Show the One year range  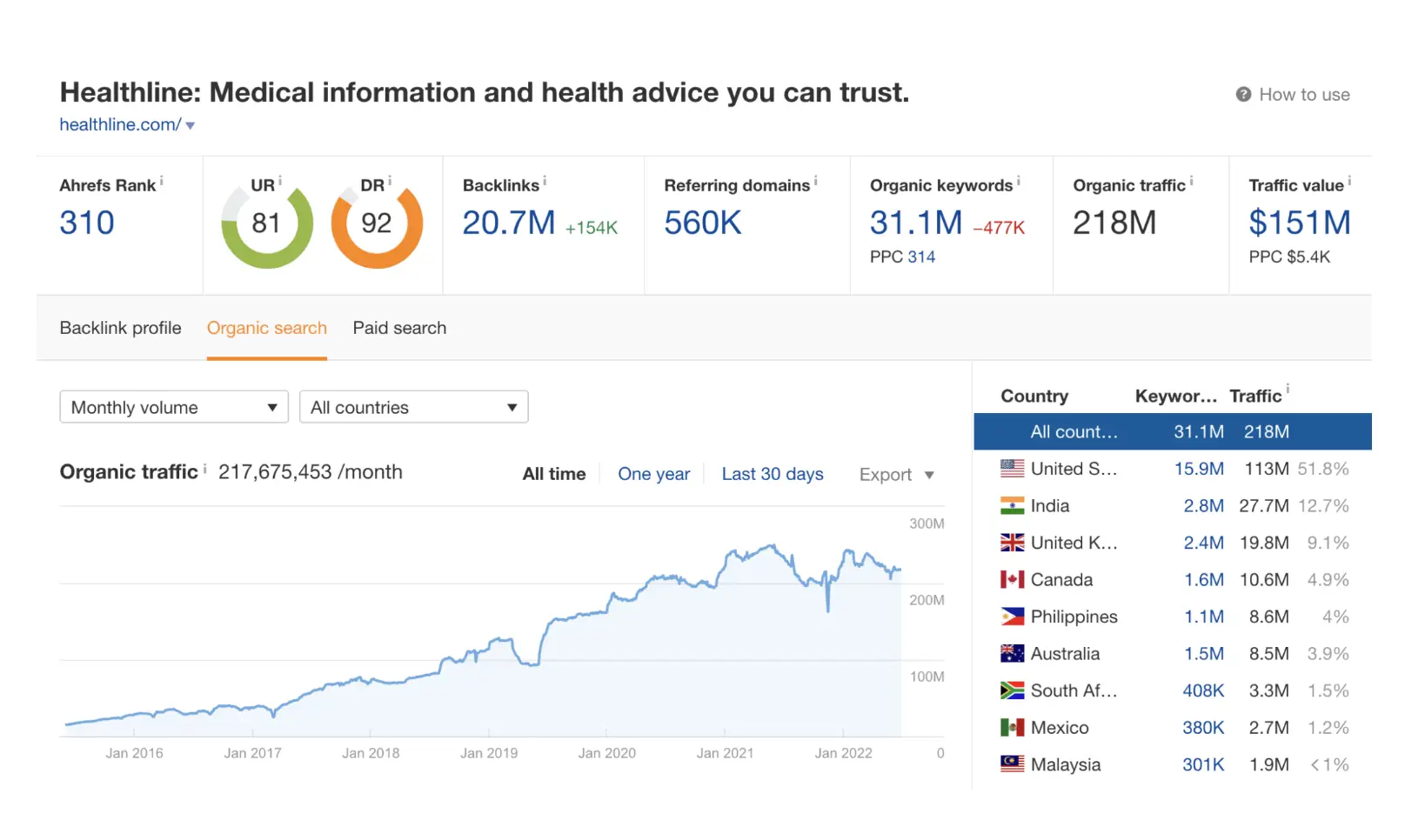[654, 474]
